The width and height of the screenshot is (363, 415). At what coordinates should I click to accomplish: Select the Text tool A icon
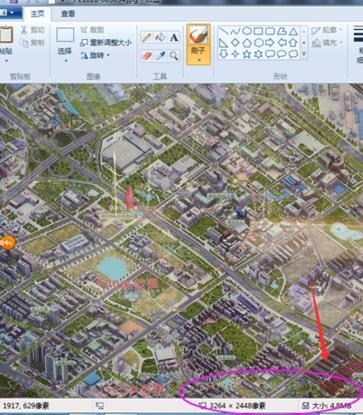click(x=174, y=37)
